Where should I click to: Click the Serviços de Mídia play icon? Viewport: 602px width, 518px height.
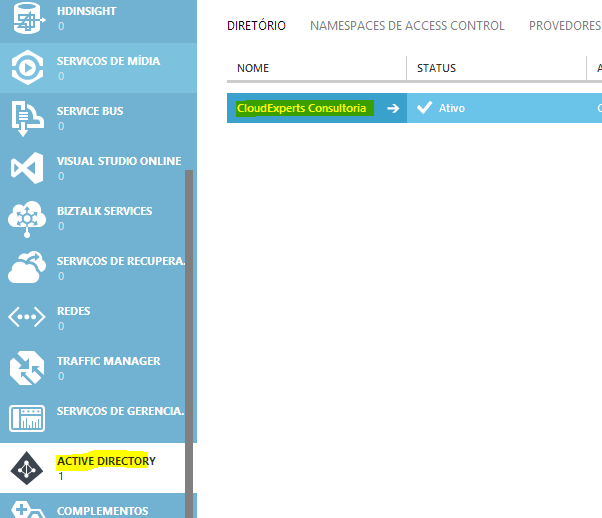coord(27,68)
